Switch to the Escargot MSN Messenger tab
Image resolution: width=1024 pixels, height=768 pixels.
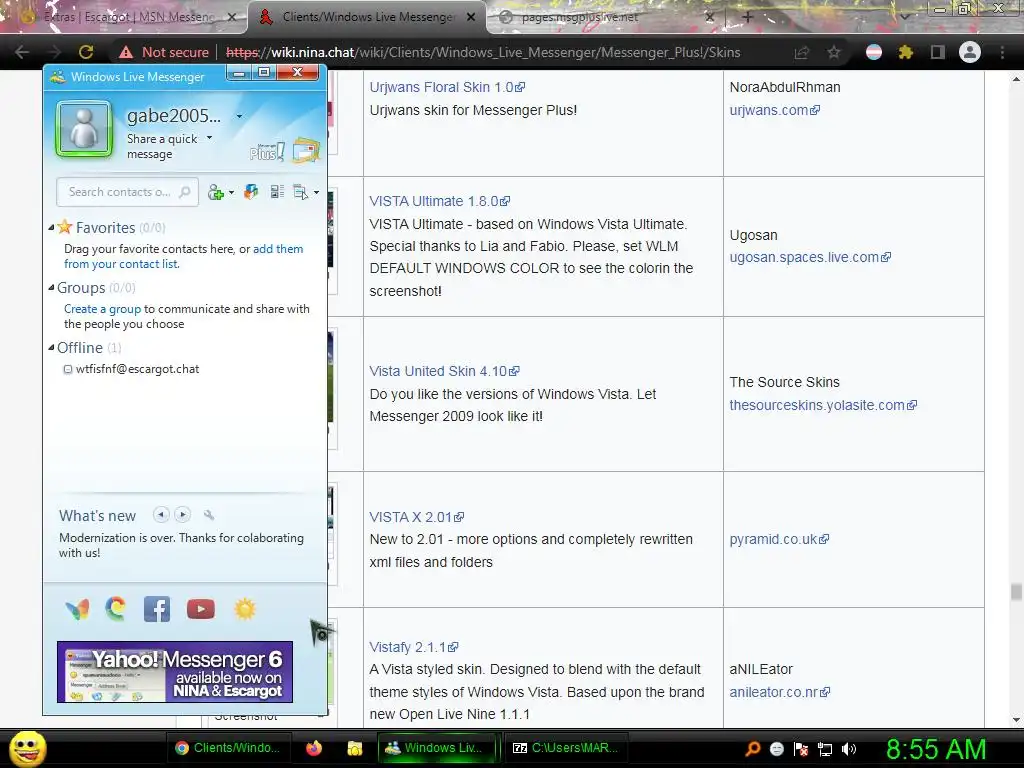pos(128,17)
